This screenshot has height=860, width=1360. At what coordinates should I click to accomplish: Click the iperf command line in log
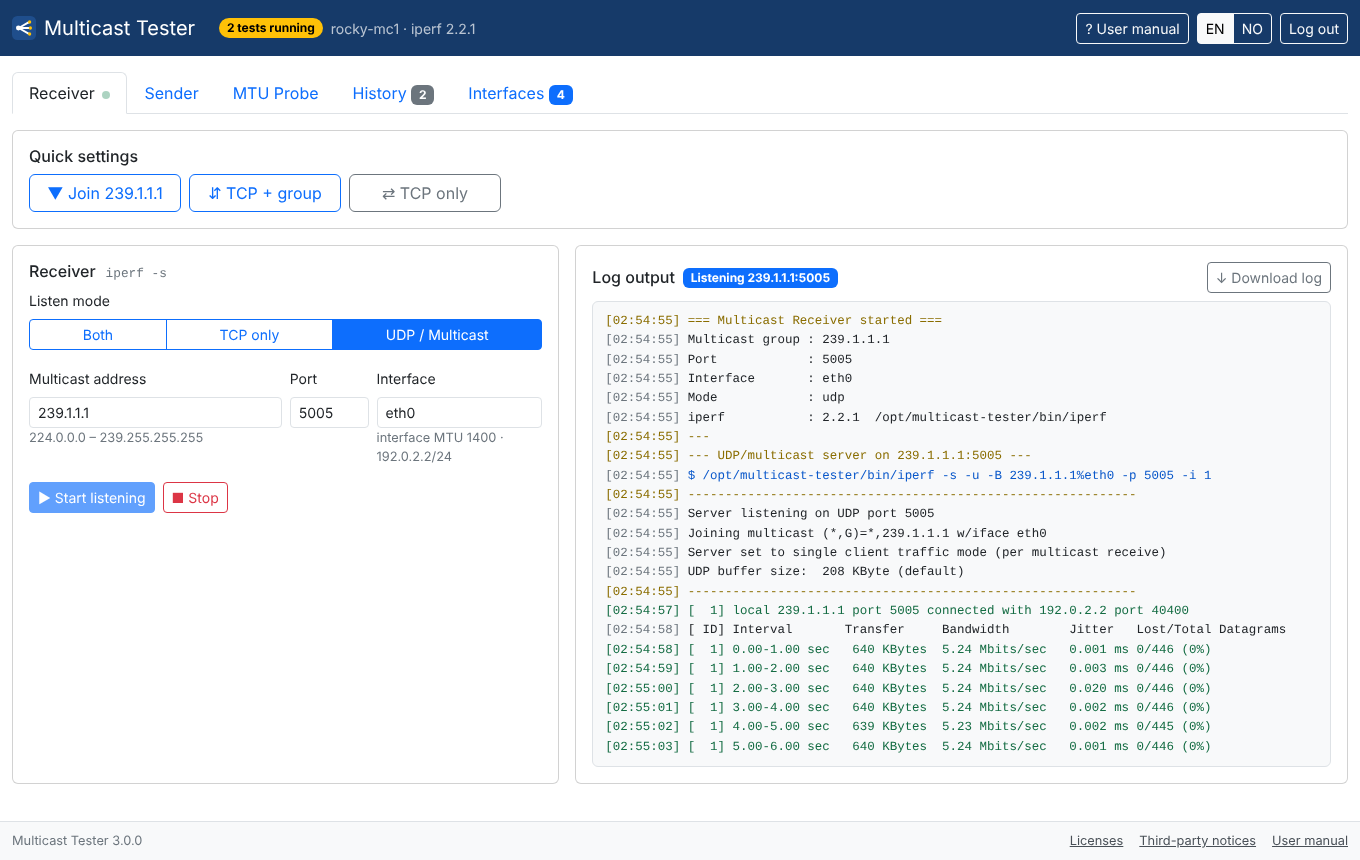pos(908,475)
